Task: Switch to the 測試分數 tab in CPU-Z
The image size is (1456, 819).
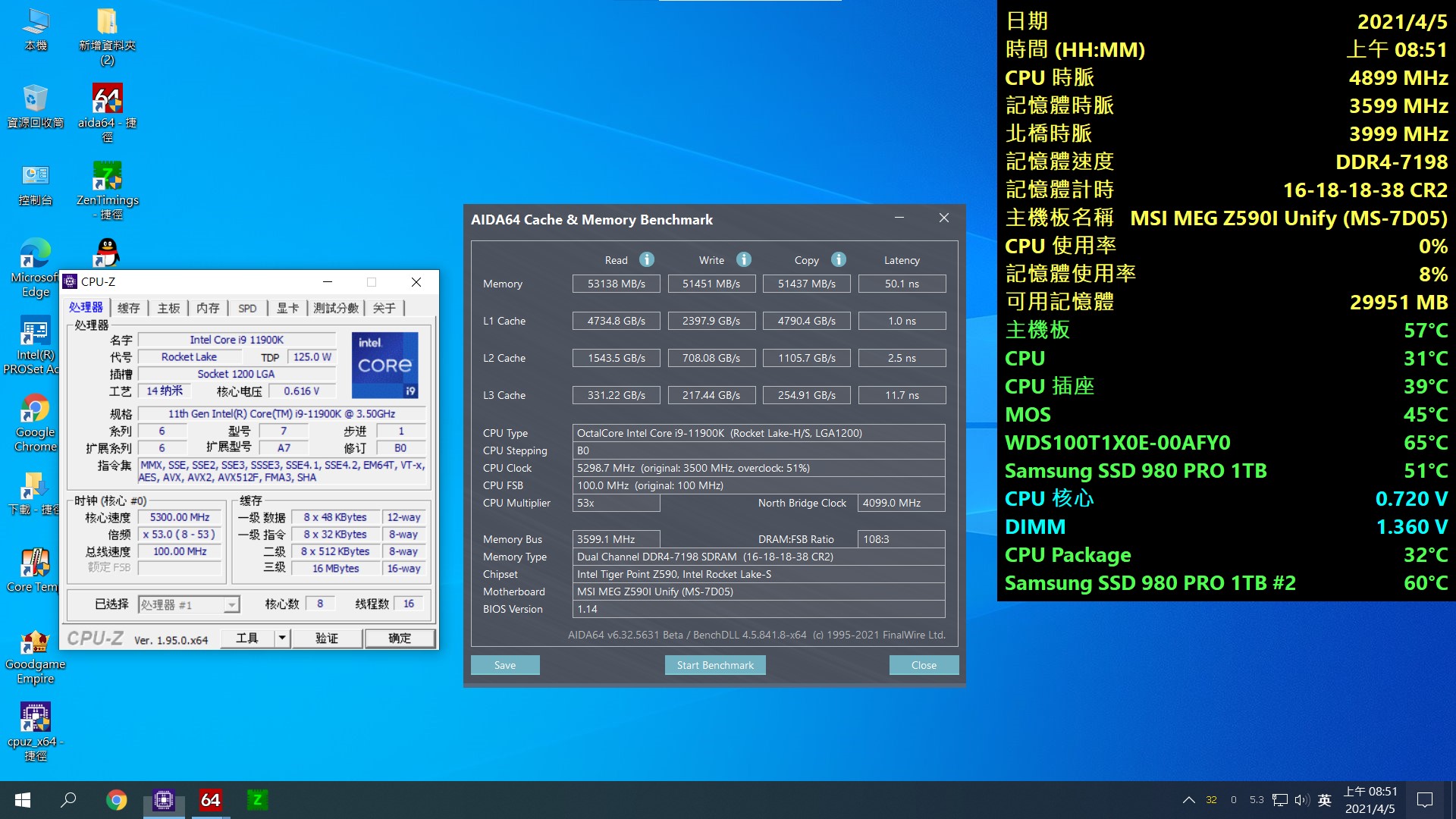Action: click(x=336, y=308)
